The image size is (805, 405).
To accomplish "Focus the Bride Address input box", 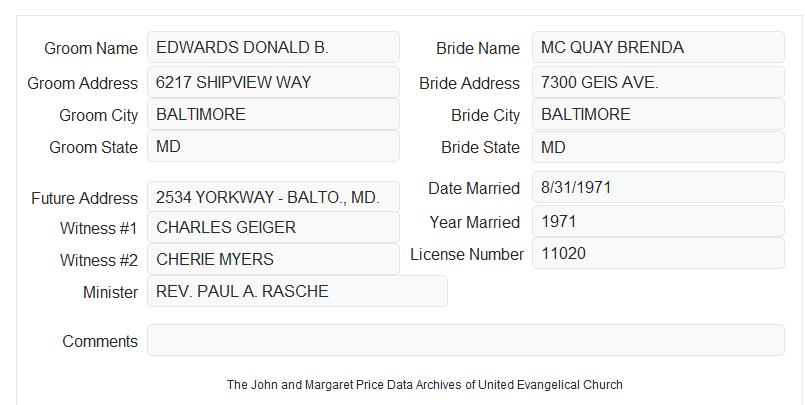I will pyautogui.click(x=658, y=82).
